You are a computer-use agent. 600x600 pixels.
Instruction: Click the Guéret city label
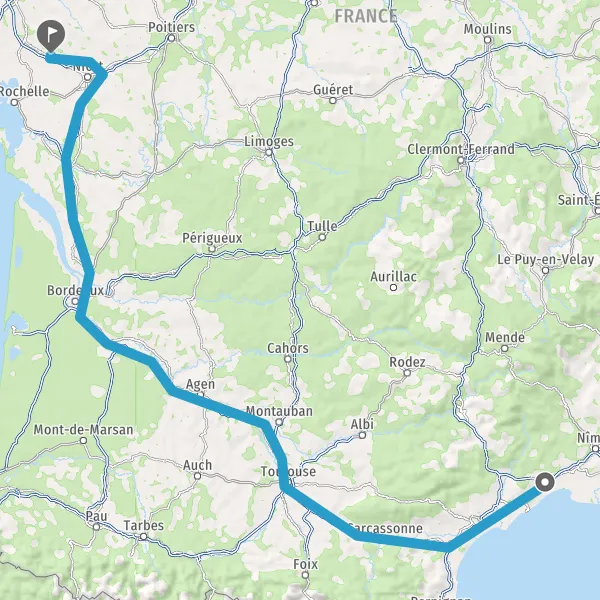click(333, 90)
